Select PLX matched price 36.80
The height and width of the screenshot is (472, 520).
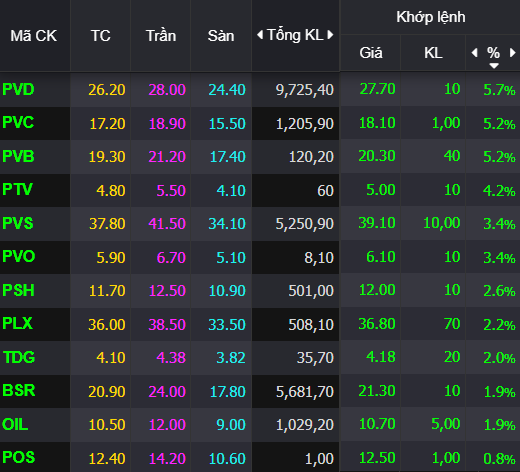coord(377,324)
